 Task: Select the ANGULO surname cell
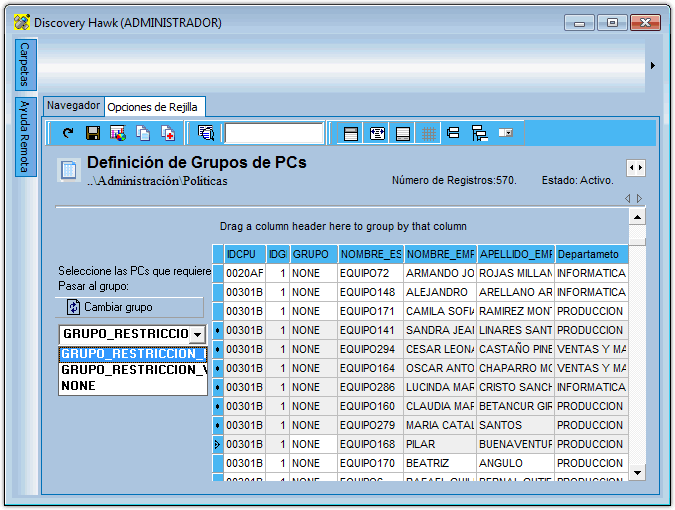(x=516, y=463)
